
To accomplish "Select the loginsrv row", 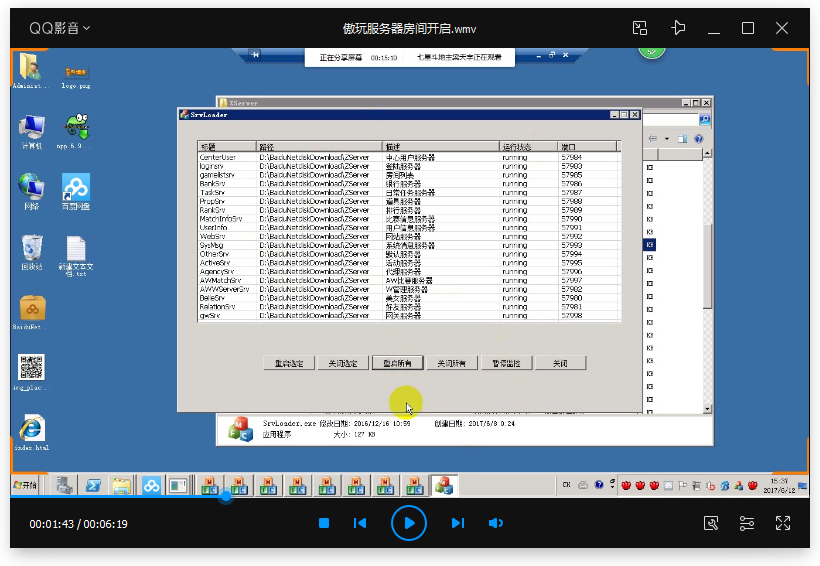I will coord(408,166).
